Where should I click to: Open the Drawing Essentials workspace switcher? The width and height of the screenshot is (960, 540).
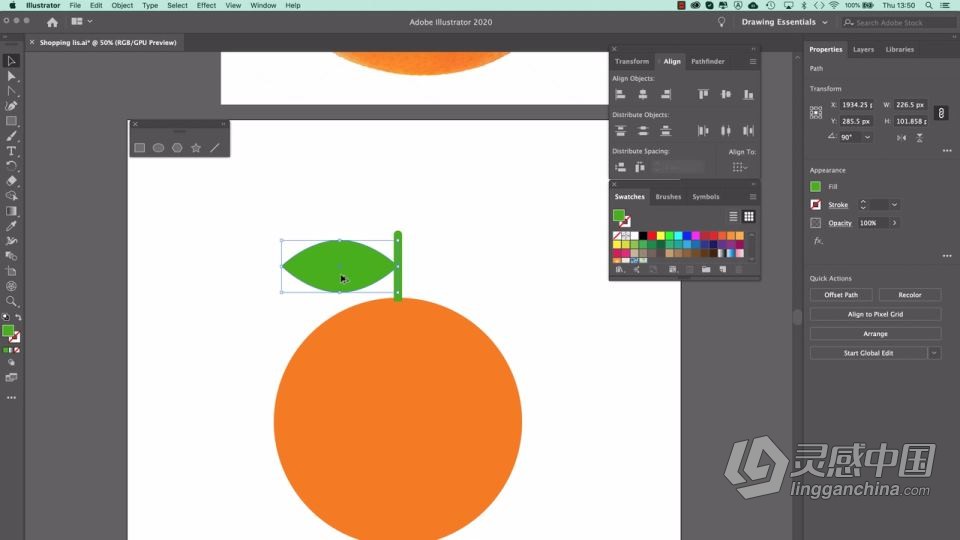click(x=784, y=22)
